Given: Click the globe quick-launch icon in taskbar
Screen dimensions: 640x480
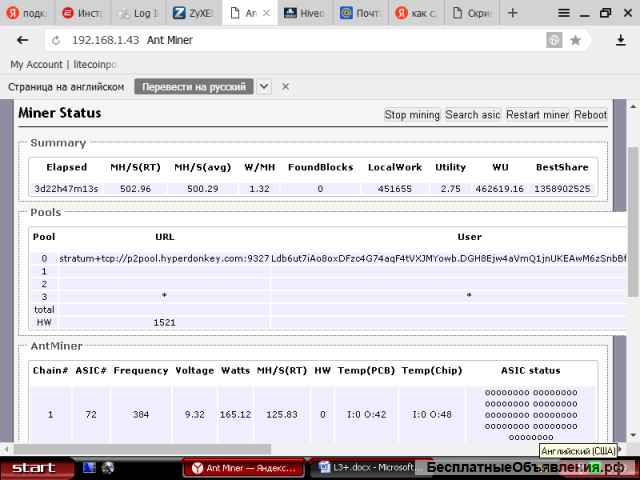Looking at the screenshot, I should (x=108, y=468).
